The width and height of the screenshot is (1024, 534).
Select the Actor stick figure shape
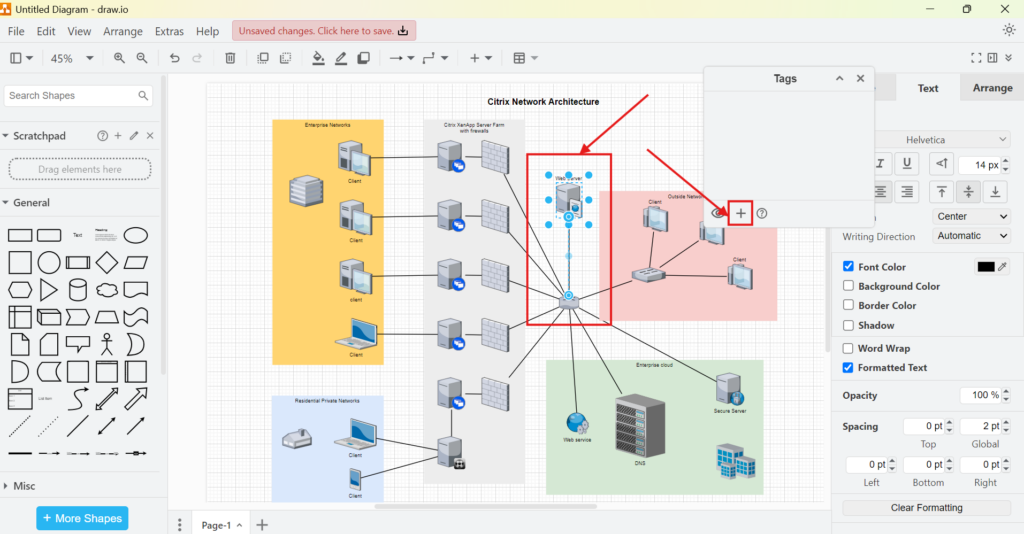coord(106,344)
